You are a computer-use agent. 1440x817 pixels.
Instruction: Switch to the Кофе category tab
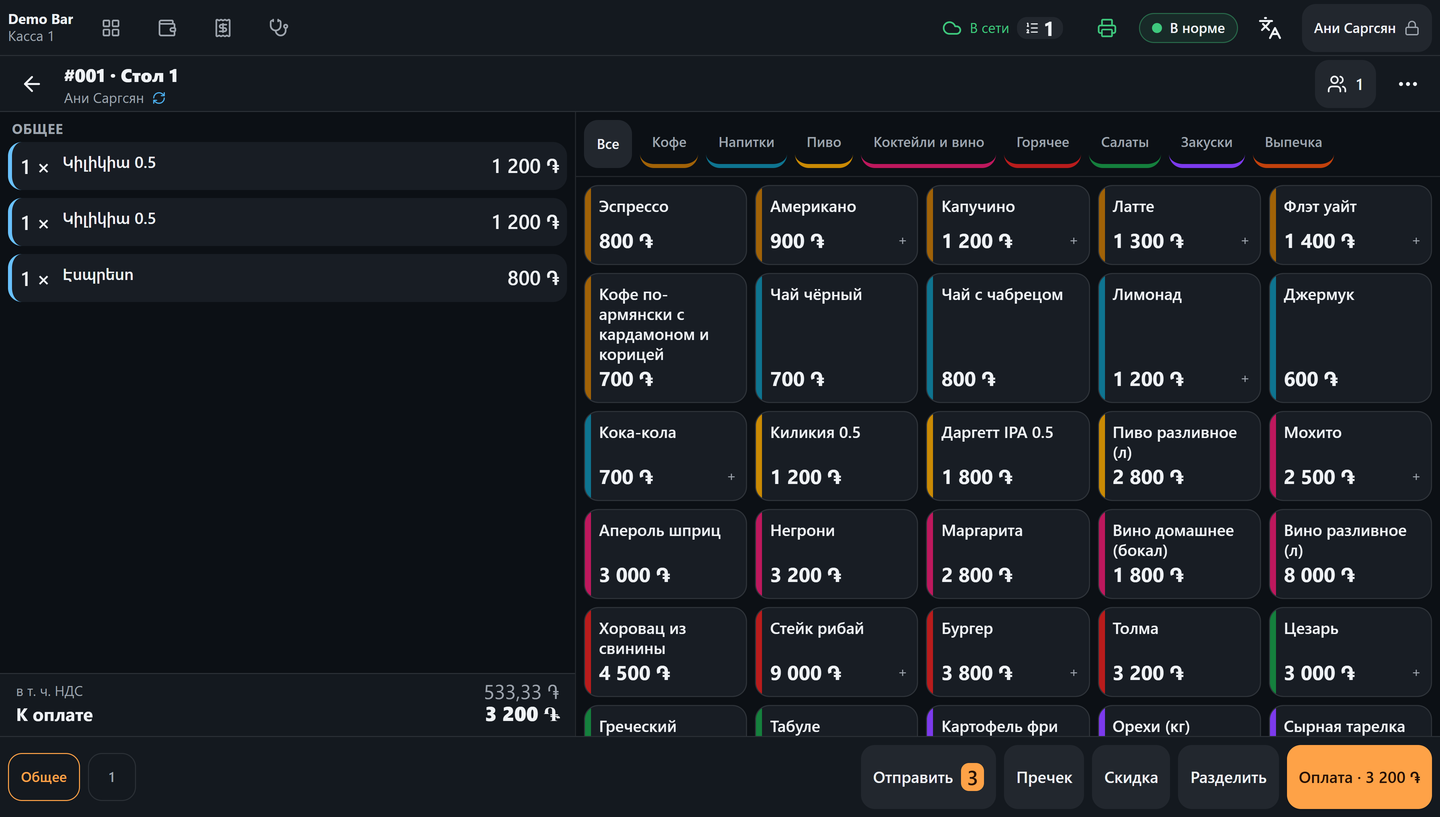pyautogui.click(x=669, y=144)
